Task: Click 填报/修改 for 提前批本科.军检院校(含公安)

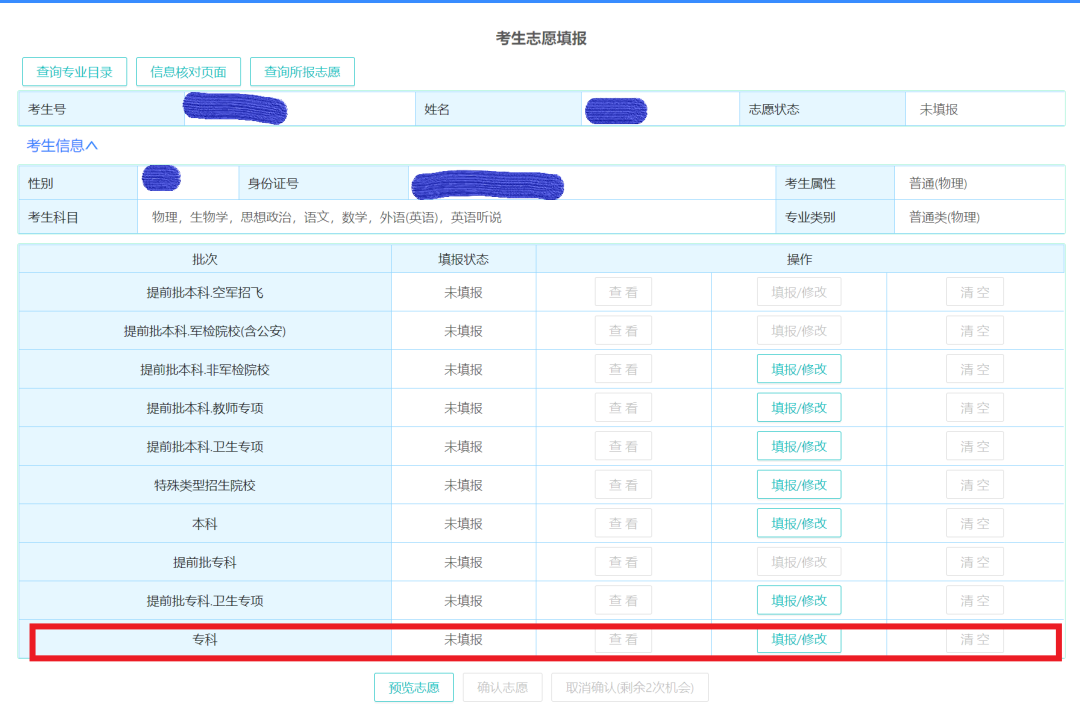Action: [x=799, y=331]
